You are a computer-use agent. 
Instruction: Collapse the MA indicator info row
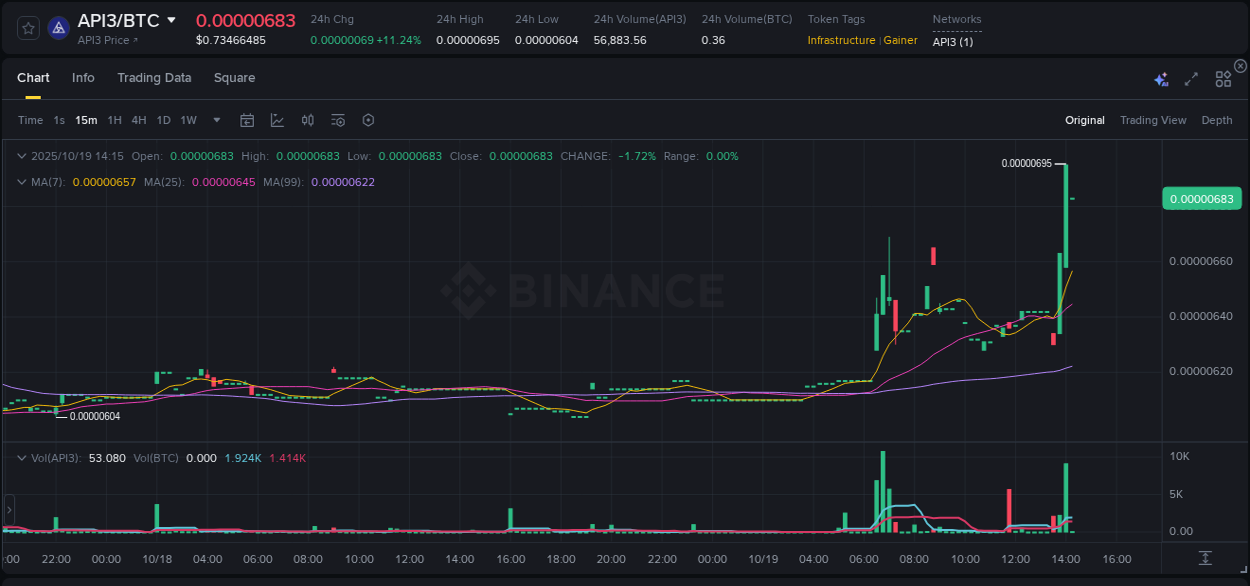(21, 183)
